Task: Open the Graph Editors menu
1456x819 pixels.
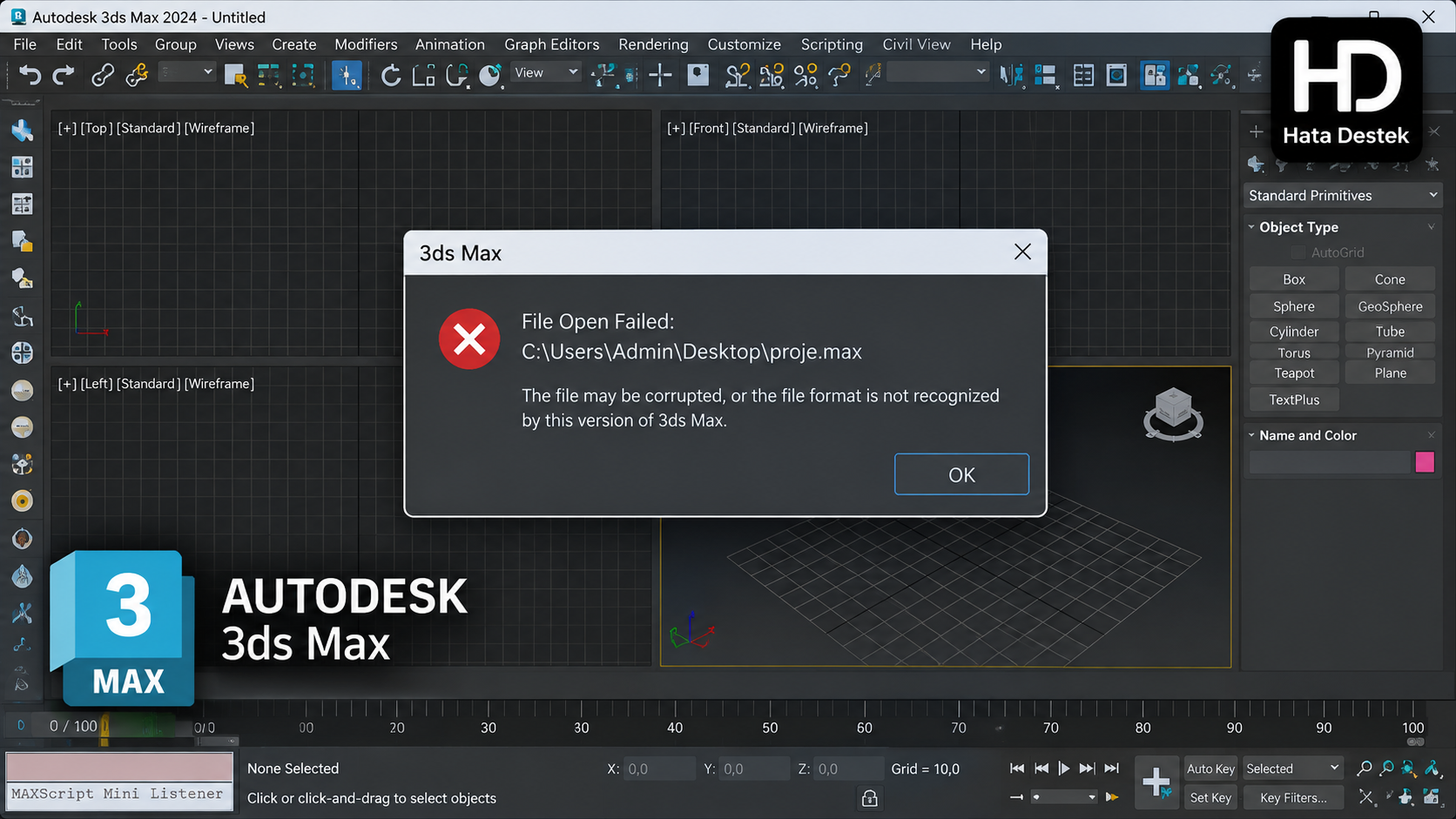Action: [551, 44]
